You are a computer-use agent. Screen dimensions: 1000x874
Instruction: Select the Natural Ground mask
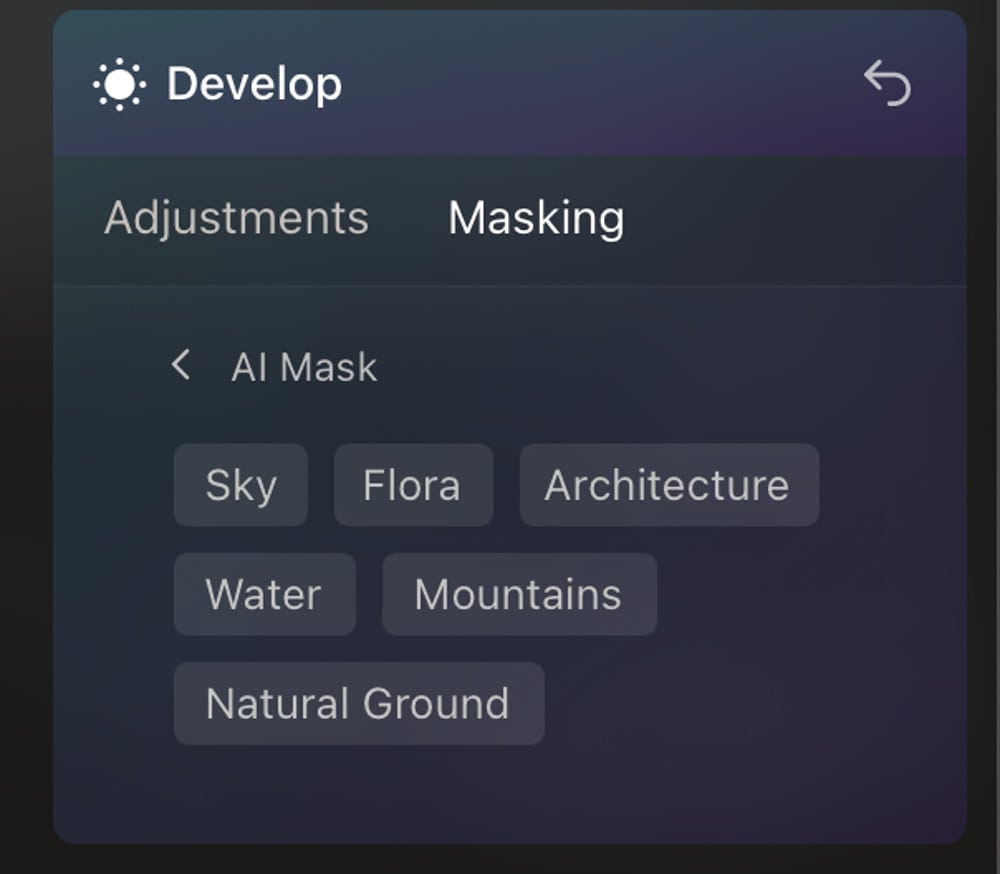(359, 703)
